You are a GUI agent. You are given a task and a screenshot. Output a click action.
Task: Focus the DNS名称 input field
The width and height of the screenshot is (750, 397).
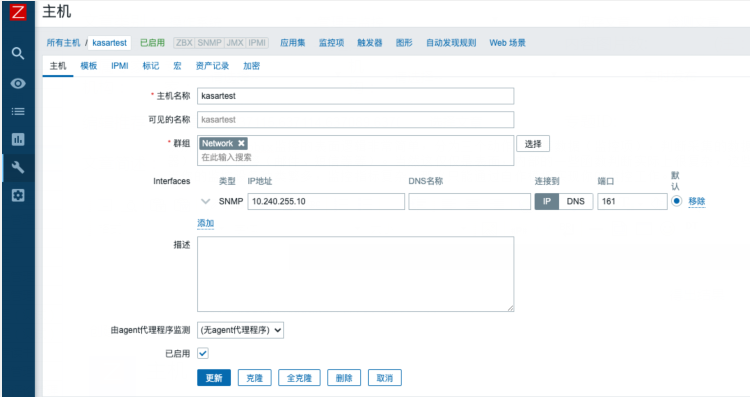pyautogui.click(x=470, y=201)
